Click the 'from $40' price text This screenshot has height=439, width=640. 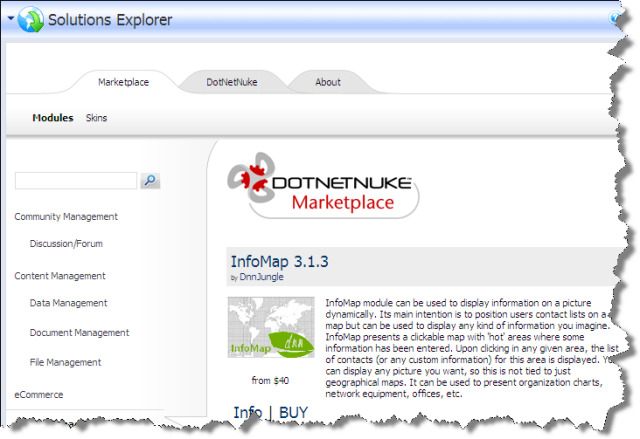coord(270,381)
